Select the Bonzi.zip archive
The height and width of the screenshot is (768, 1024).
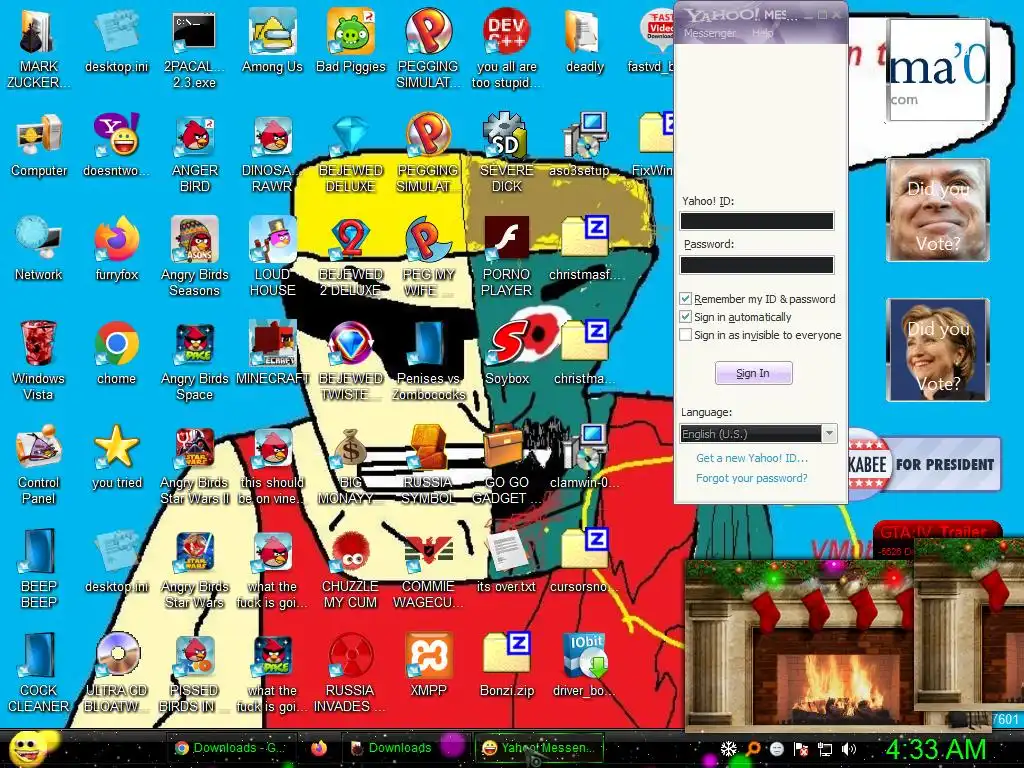point(507,664)
